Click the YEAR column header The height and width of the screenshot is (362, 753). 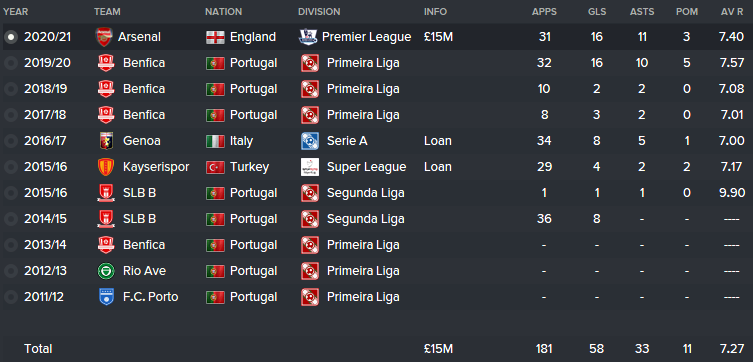16,12
